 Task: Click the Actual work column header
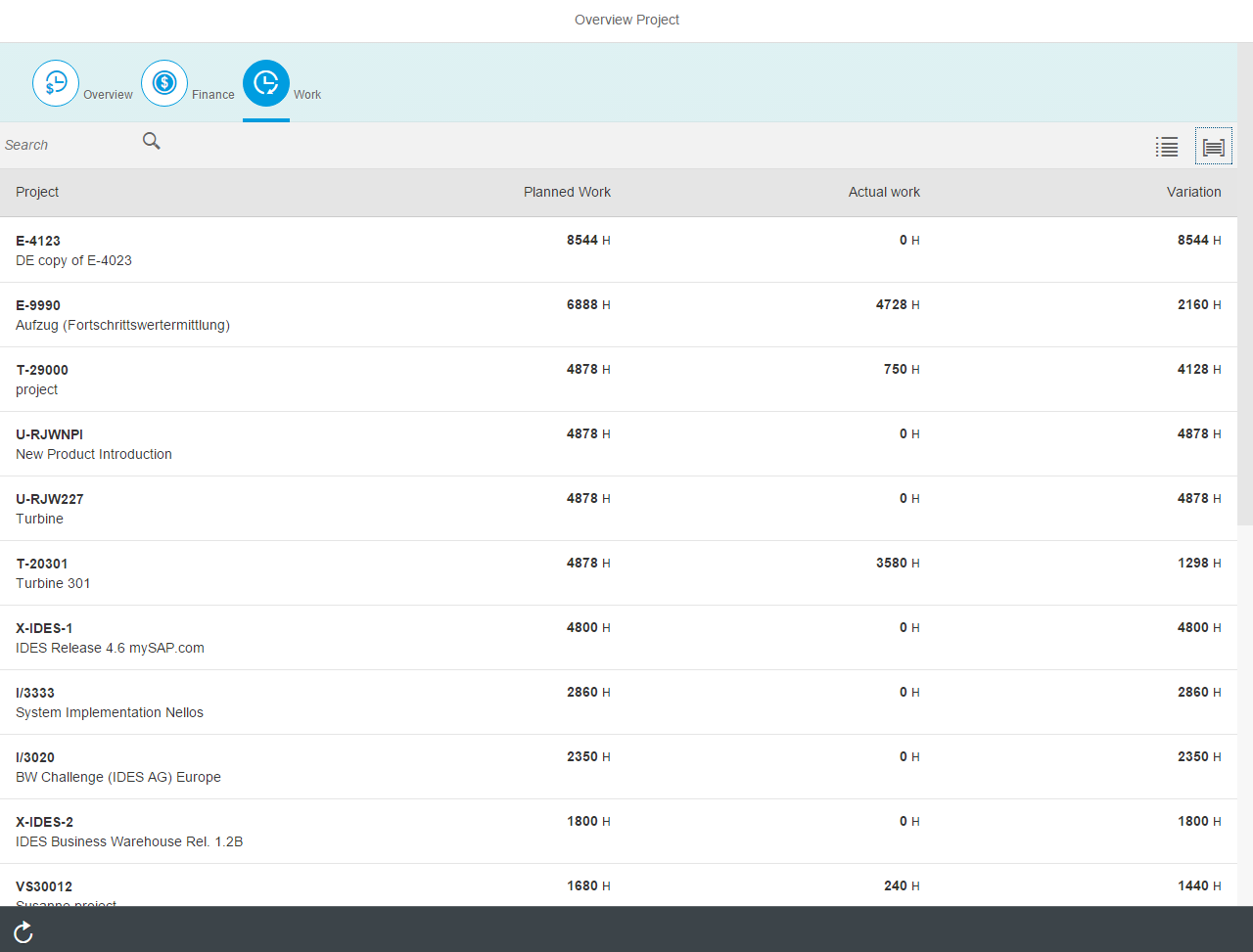coord(884,192)
